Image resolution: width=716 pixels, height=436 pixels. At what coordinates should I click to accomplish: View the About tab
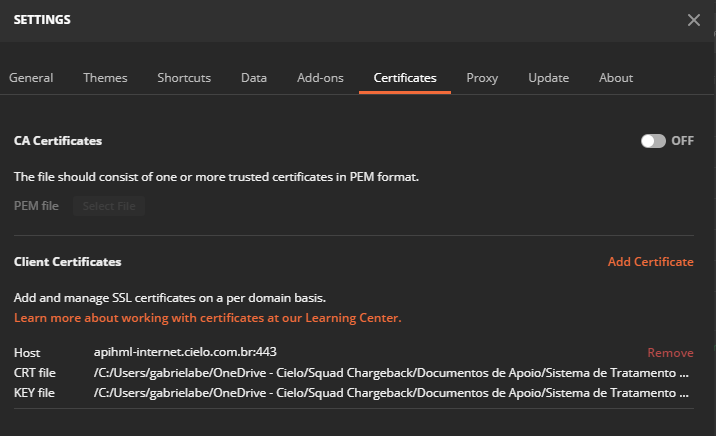(x=616, y=78)
